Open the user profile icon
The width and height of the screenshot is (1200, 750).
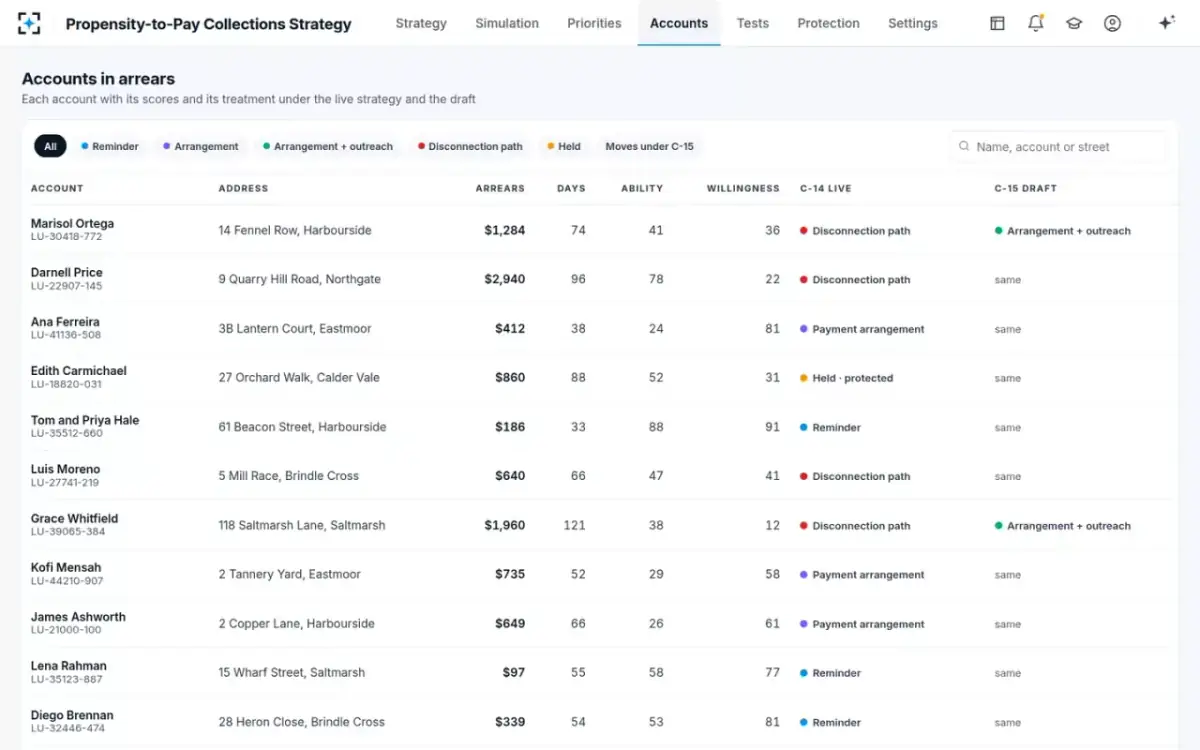tap(1112, 23)
